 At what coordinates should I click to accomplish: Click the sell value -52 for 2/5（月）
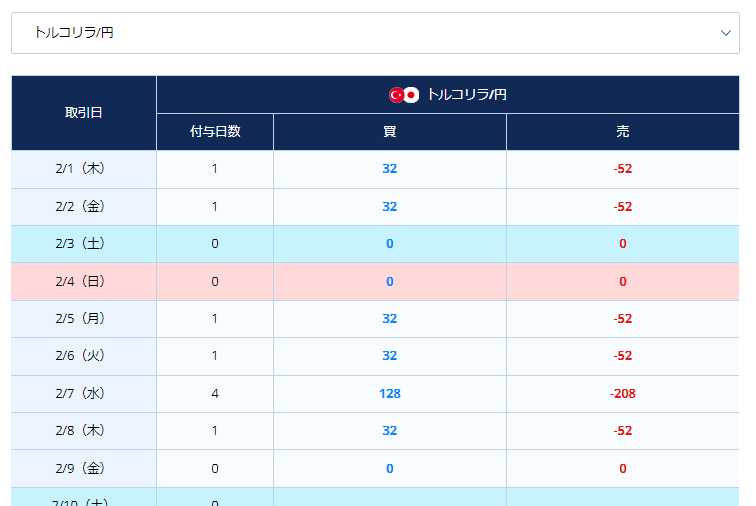[623, 319]
